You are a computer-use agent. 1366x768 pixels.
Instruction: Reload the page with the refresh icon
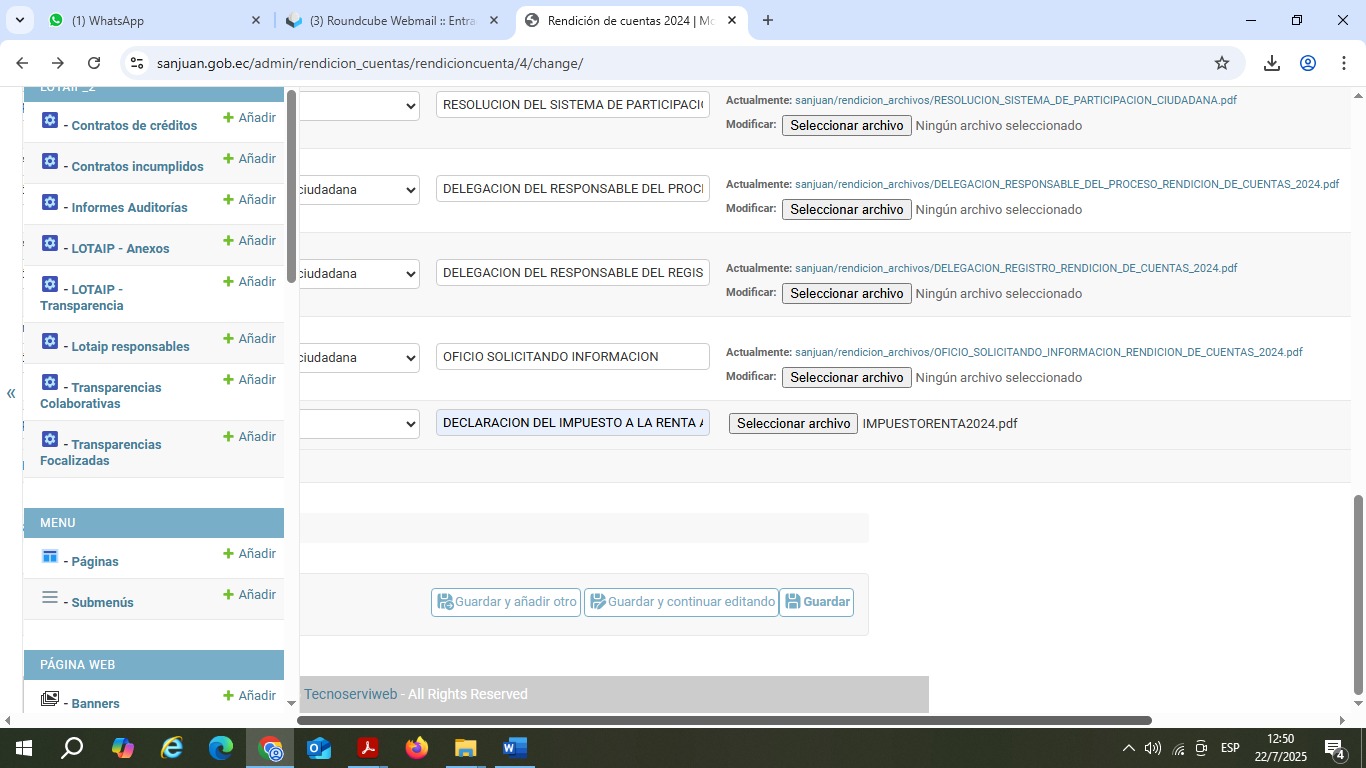tap(94, 63)
